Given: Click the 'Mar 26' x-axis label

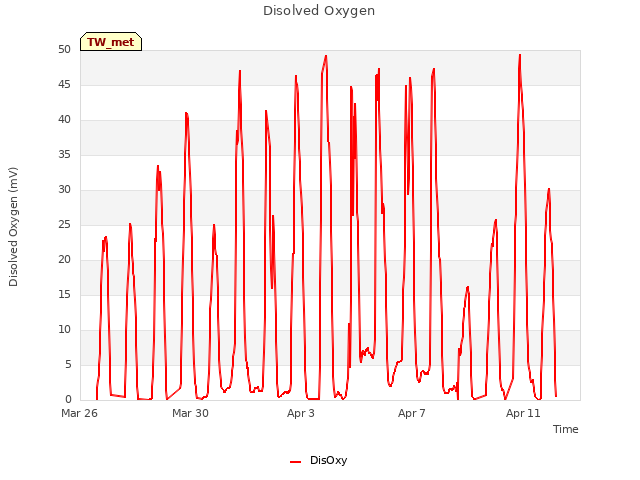Looking at the screenshot, I should tap(80, 413).
